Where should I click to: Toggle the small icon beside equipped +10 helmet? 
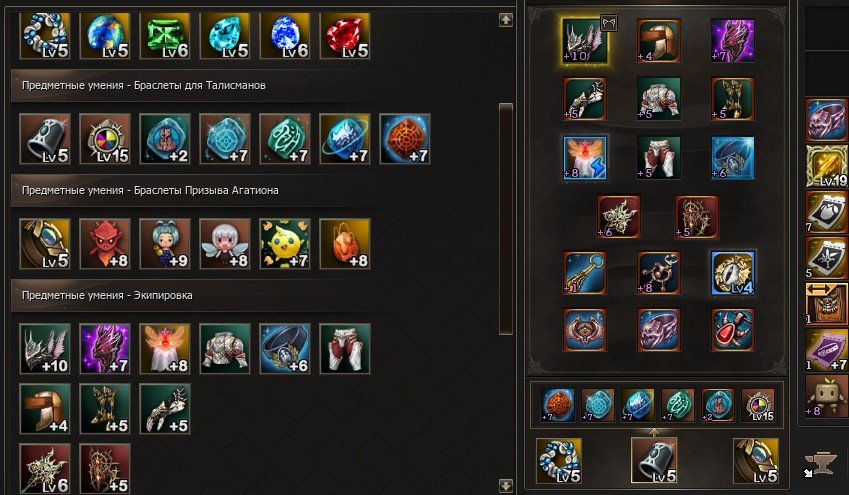click(609, 23)
